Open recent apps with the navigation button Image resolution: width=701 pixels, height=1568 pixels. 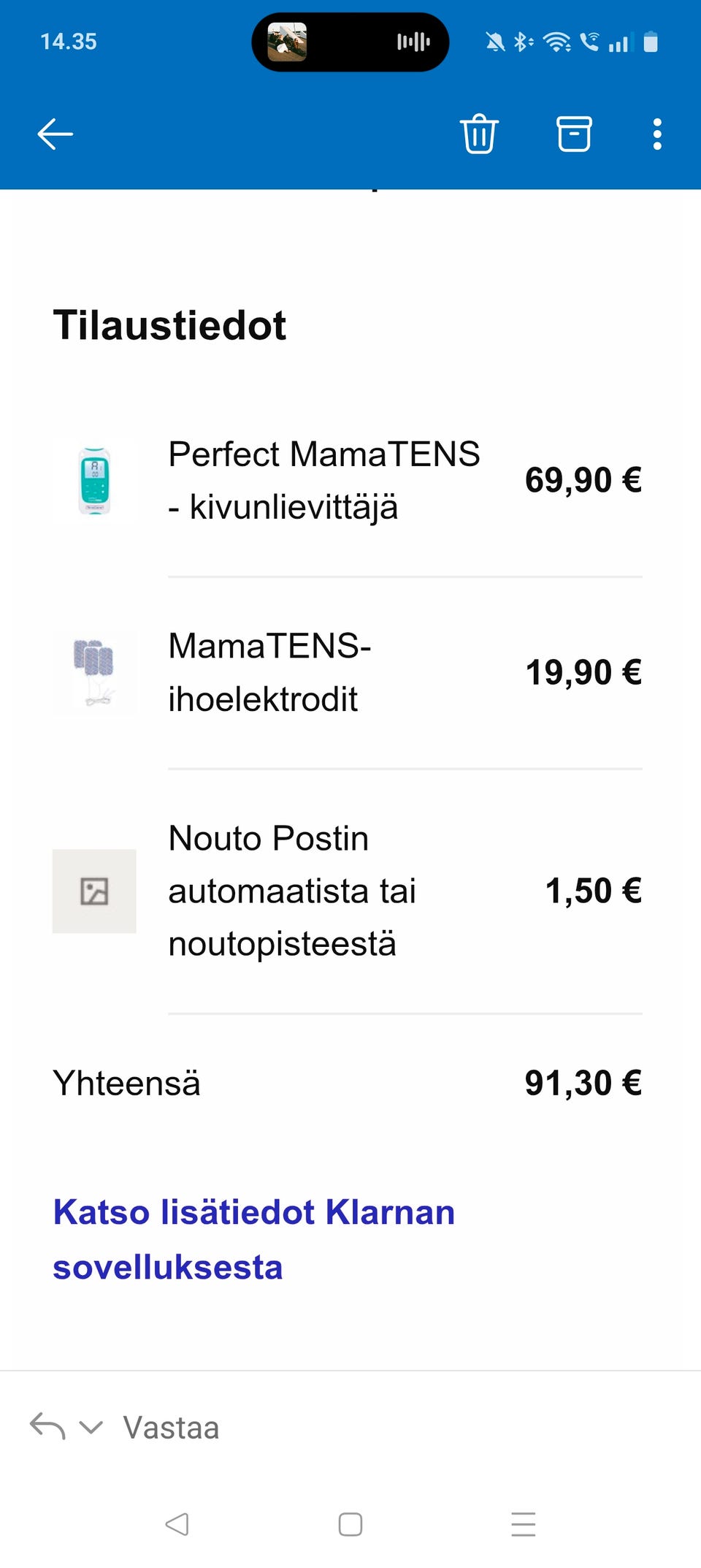(523, 1524)
